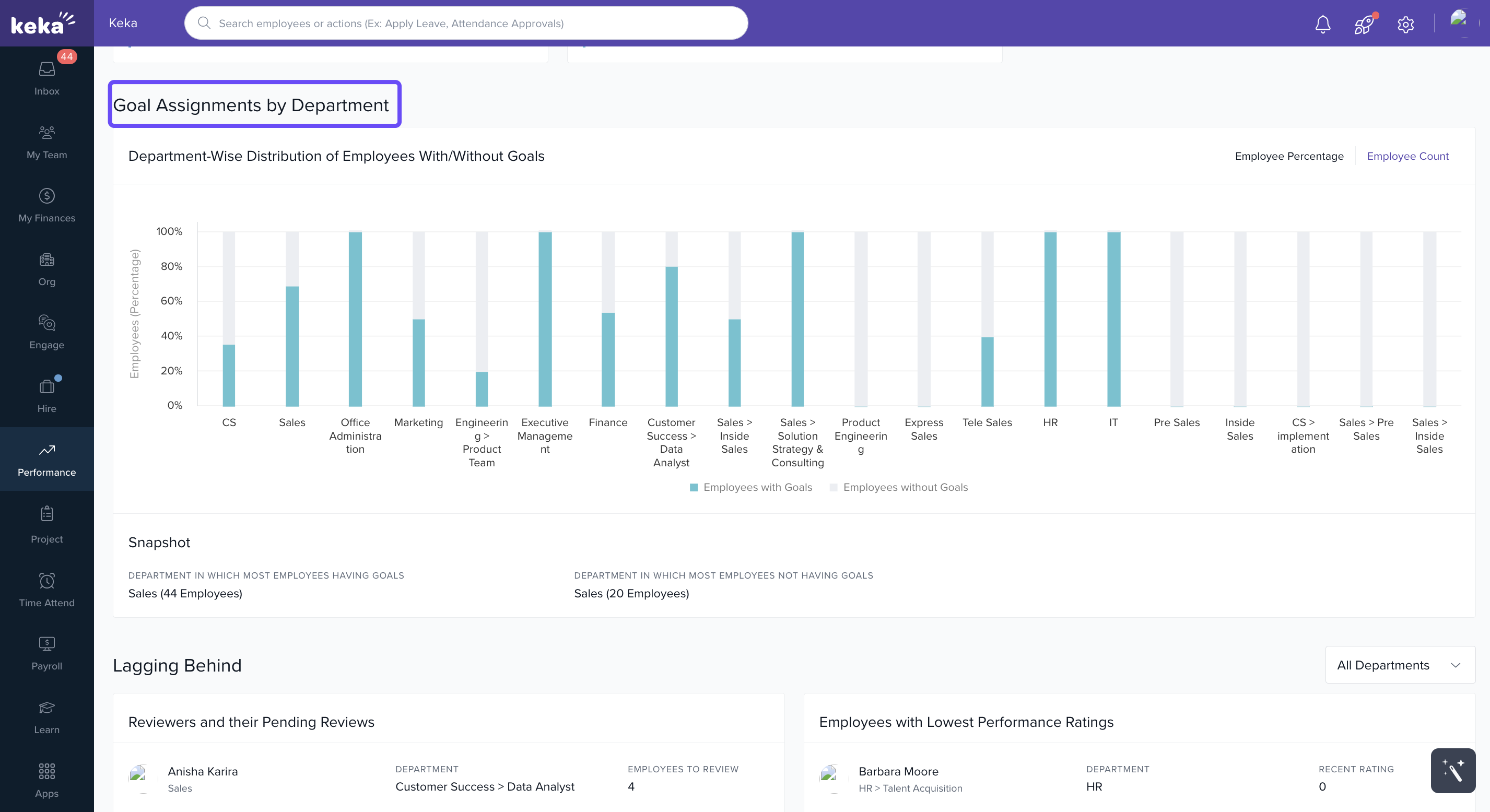Select the Org sidebar icon
This screenshot has width=1490, height=812.
(46, 268)
